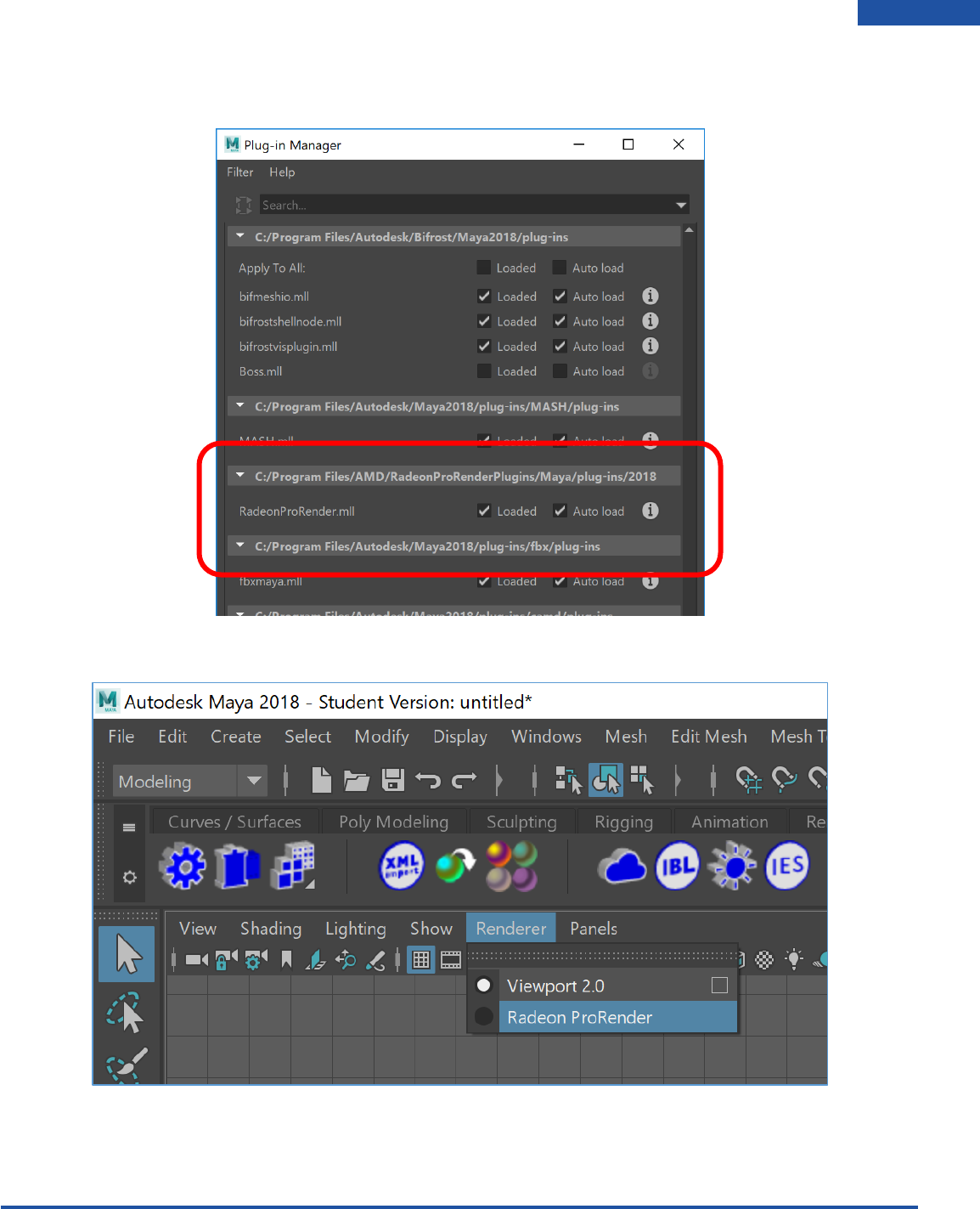Check Auto load for Boss.mll
The image size is (980, 1209).
click(560, 371)
